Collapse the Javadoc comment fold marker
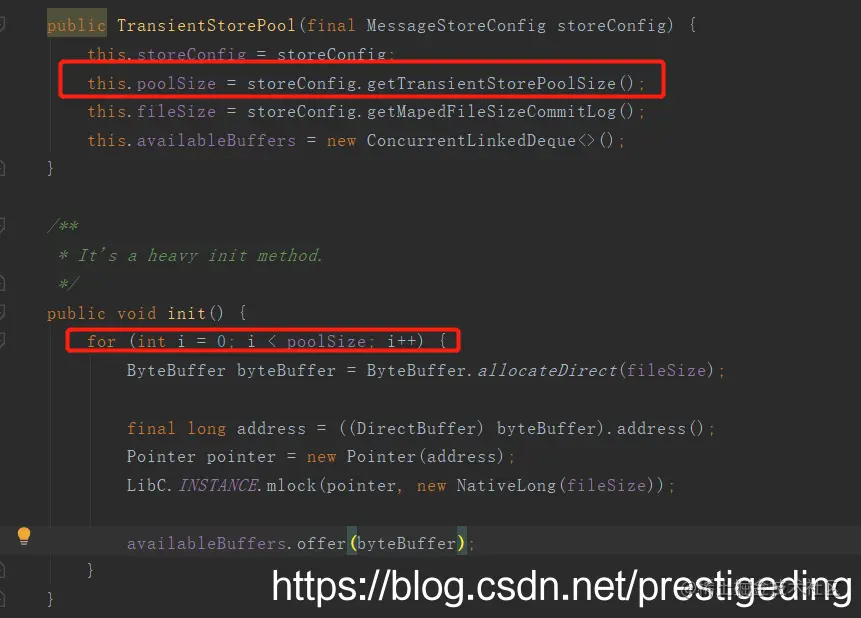The width and height of the screenshot is (861, 618). (2, 225)
